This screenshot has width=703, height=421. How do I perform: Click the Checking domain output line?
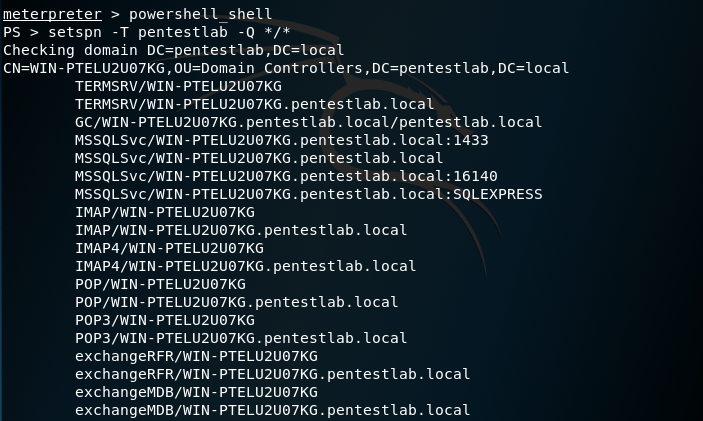click(173, 50)
